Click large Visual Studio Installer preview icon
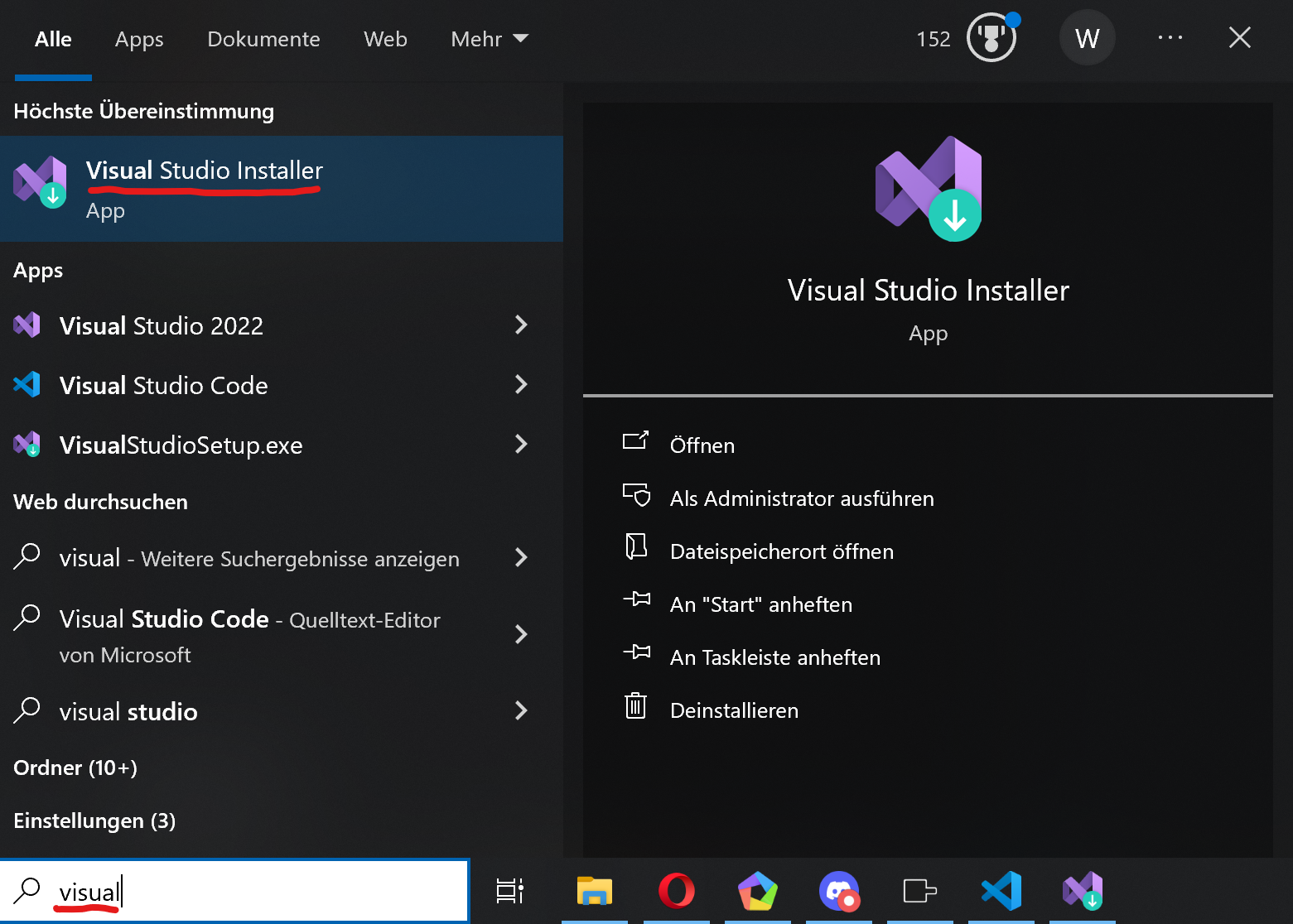 pos(929,189)
